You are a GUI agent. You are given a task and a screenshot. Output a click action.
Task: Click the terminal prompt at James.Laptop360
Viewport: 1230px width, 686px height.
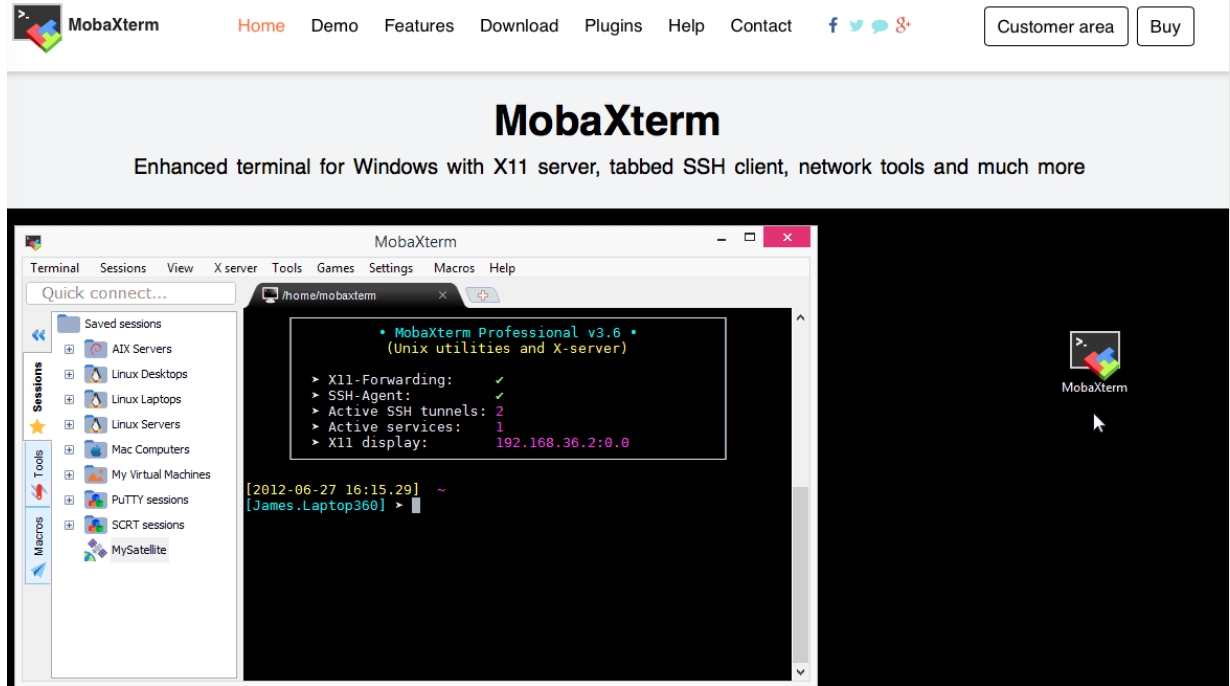[315, 506]
